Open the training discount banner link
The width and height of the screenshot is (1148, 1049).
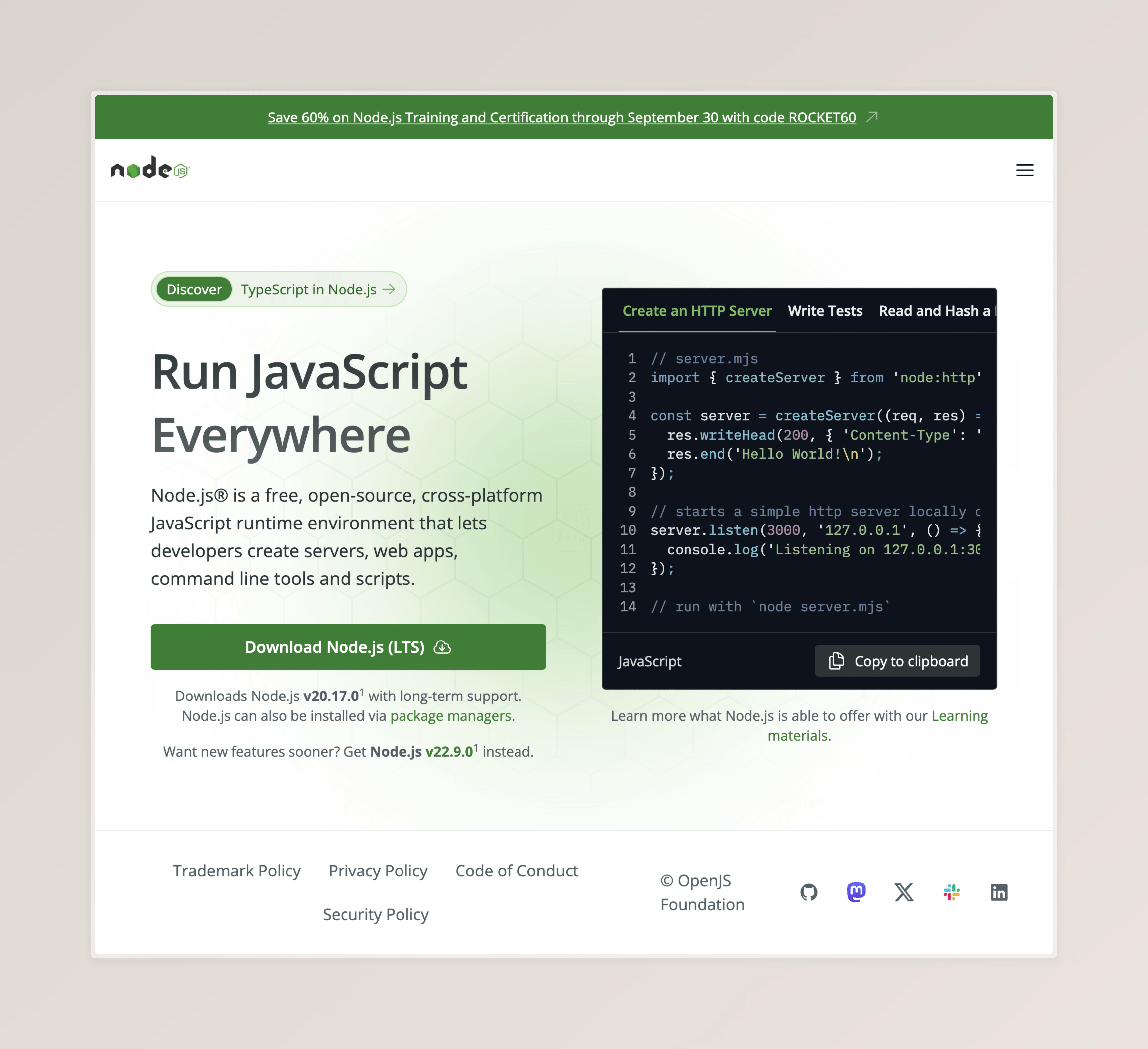(x=561, y=117)
